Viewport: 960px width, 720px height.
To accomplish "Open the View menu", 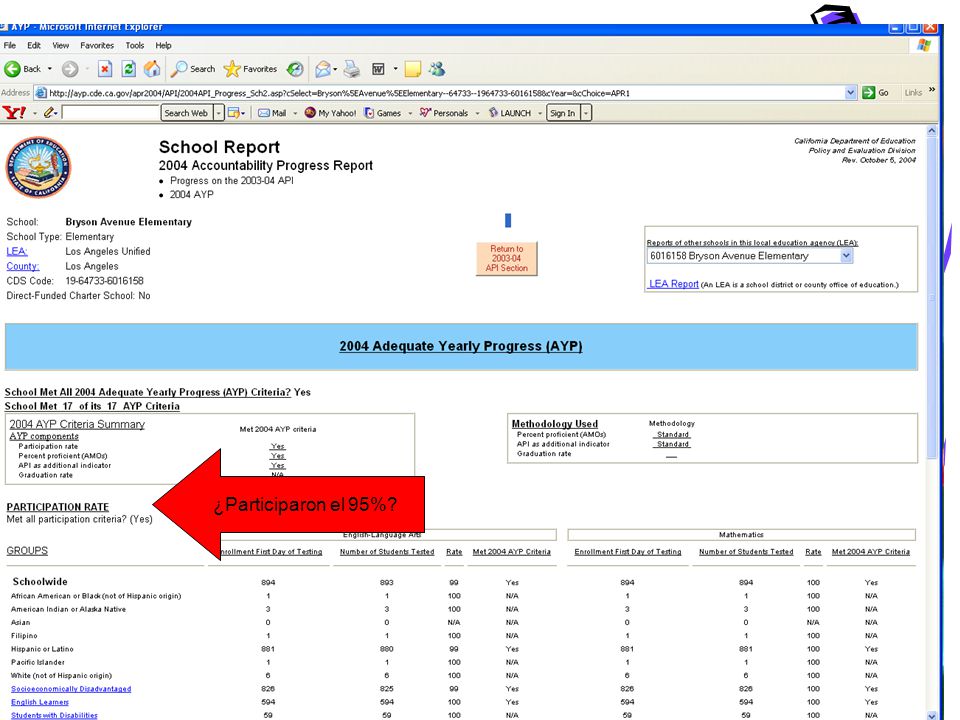I will (61, 45).
